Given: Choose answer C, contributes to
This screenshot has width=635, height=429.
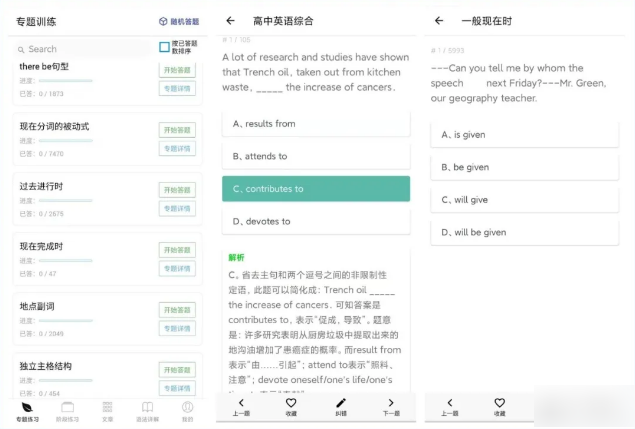Looking at the screenshot, I should (x=316, y=189).
